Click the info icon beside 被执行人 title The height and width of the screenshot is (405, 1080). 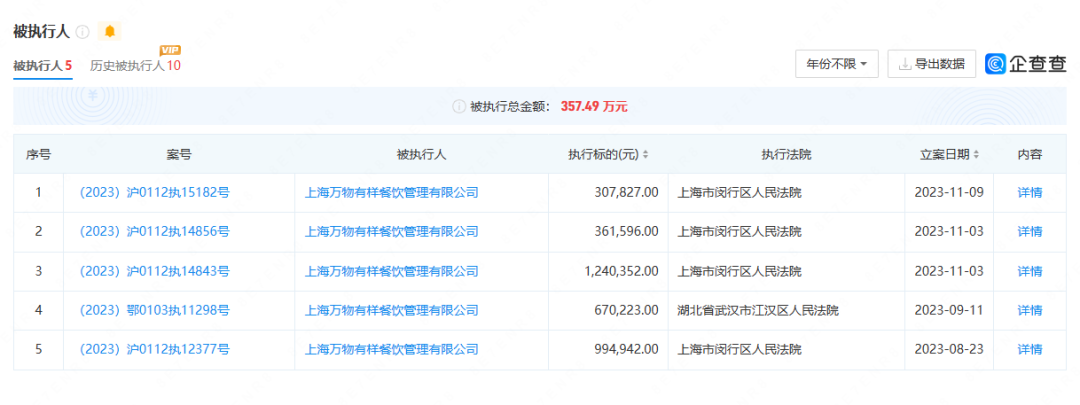(82, 32)
